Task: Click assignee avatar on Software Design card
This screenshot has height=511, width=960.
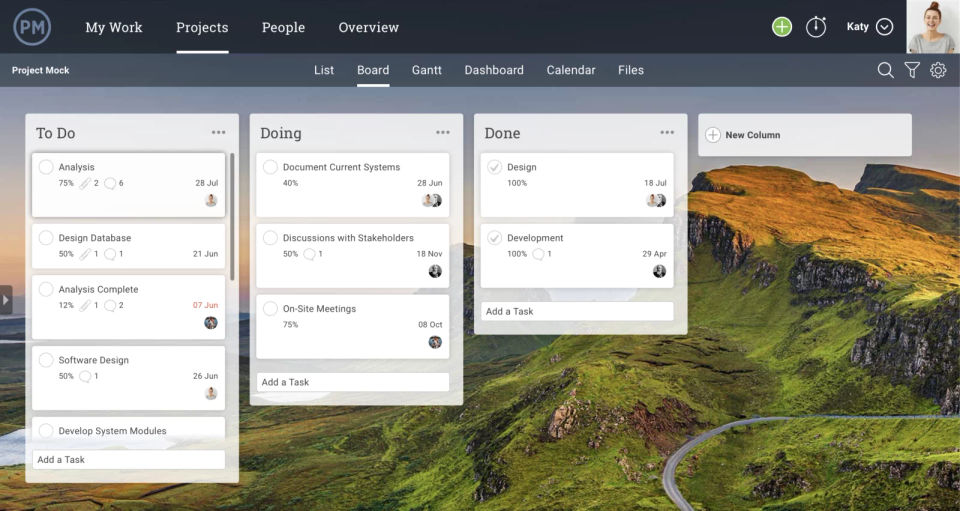Action: (211, 394)
